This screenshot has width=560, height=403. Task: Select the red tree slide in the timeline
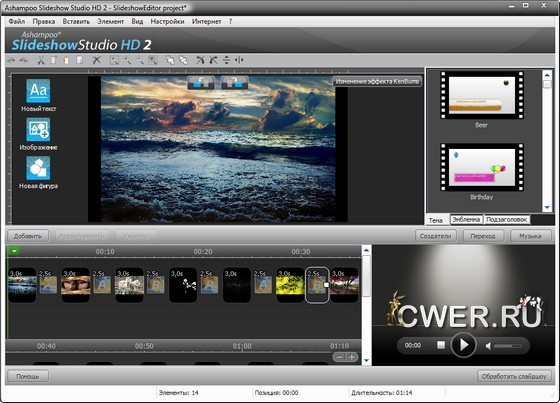(344, 285)
